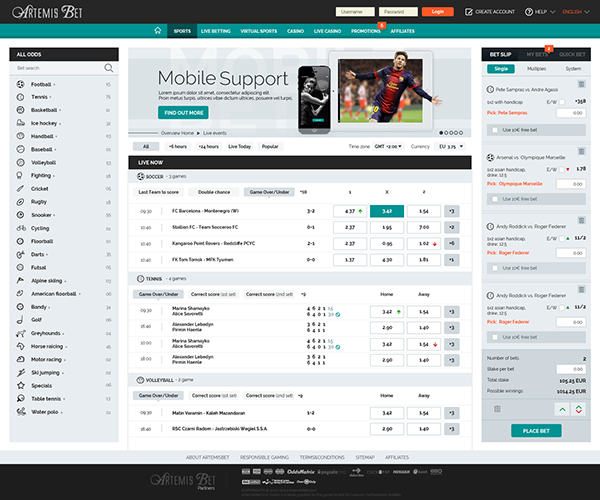Image resolution: width=600 pixels, height=500 pixels.
Task: Open the Virtual Sports menu
Action: pyautogui.click(x=258, y=31)
